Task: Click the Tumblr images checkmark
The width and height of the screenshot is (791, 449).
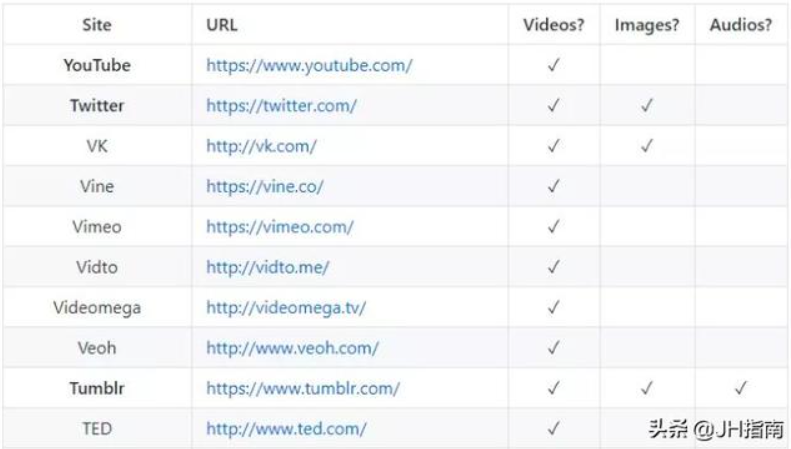Action: tap(647, 388)
